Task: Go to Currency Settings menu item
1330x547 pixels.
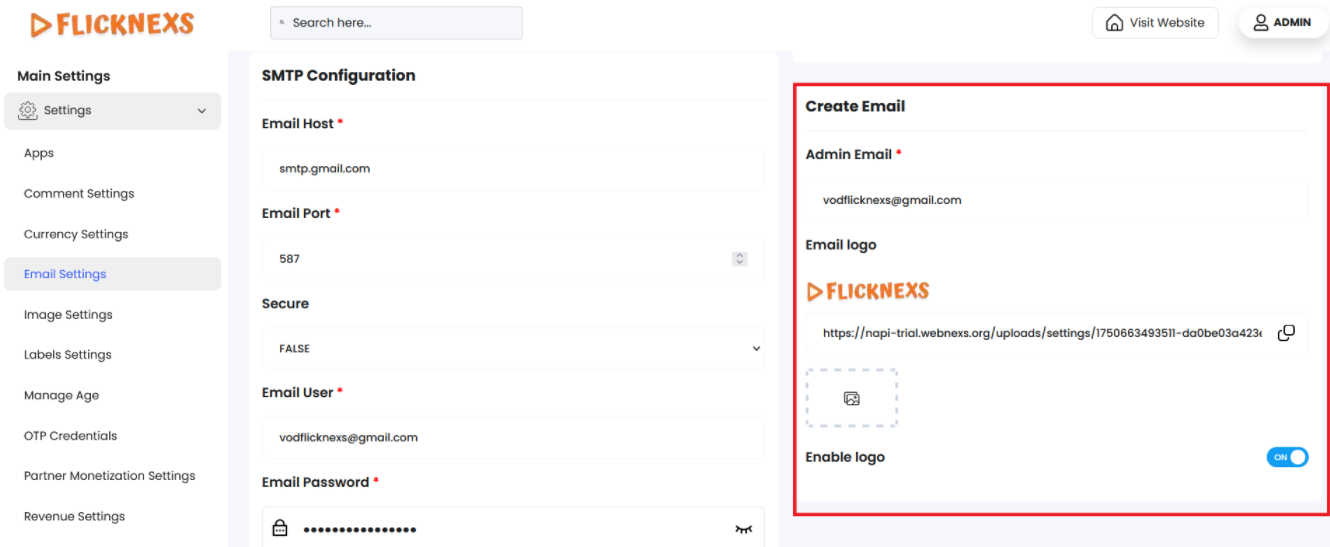Action: tap(76, 234)
